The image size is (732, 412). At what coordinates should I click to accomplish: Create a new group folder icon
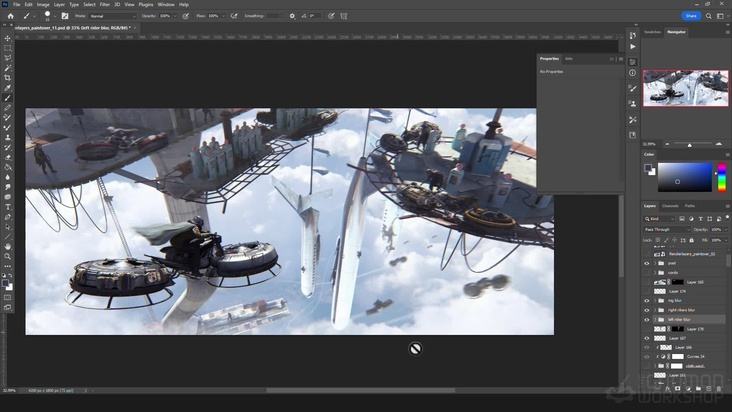[698, 388]
